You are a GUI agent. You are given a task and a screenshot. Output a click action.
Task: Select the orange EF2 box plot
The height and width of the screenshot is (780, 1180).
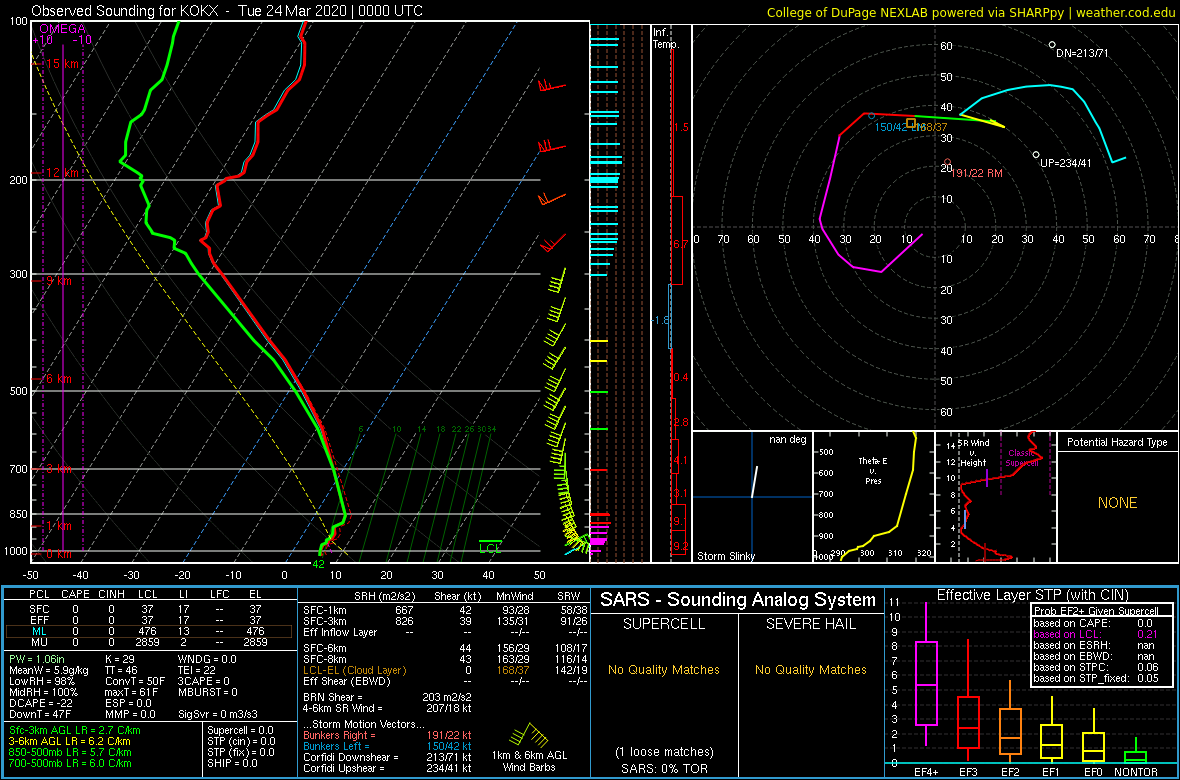tap(1009, 724)
